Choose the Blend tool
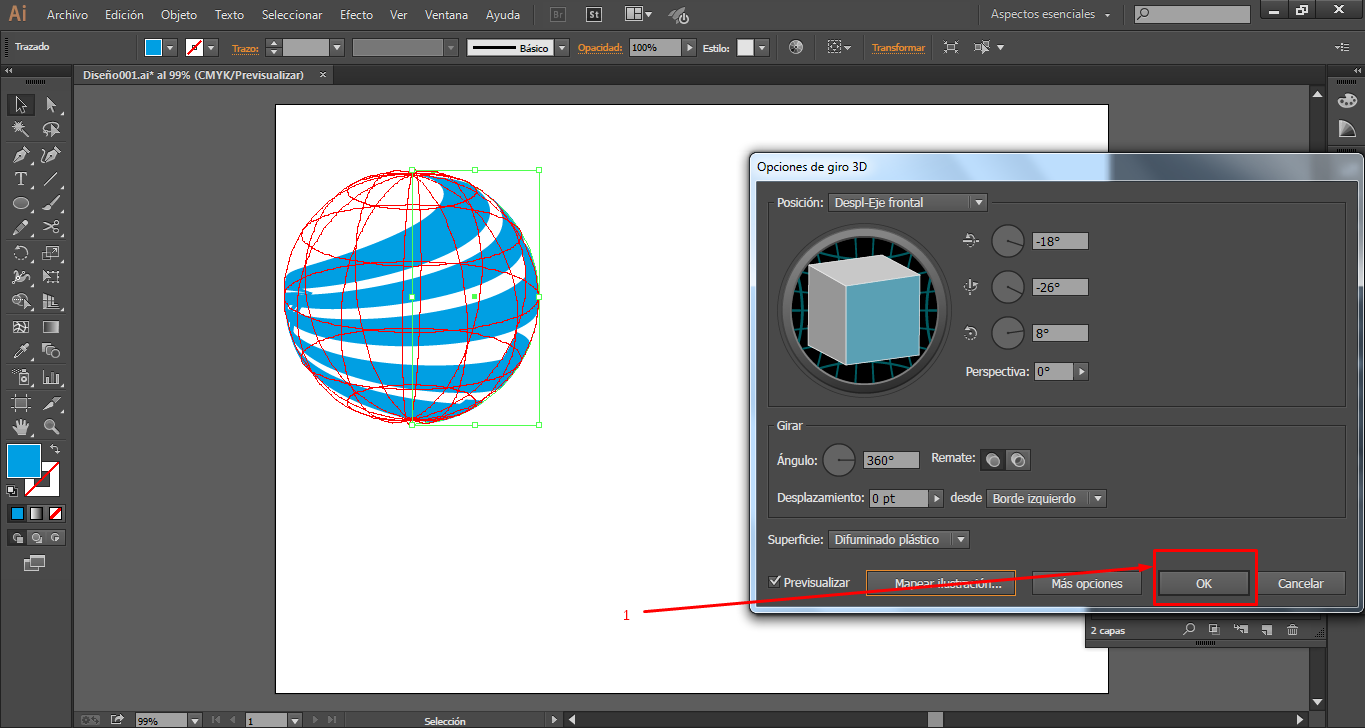Screen dimensions: 1365x728 (x=51, y=351)
